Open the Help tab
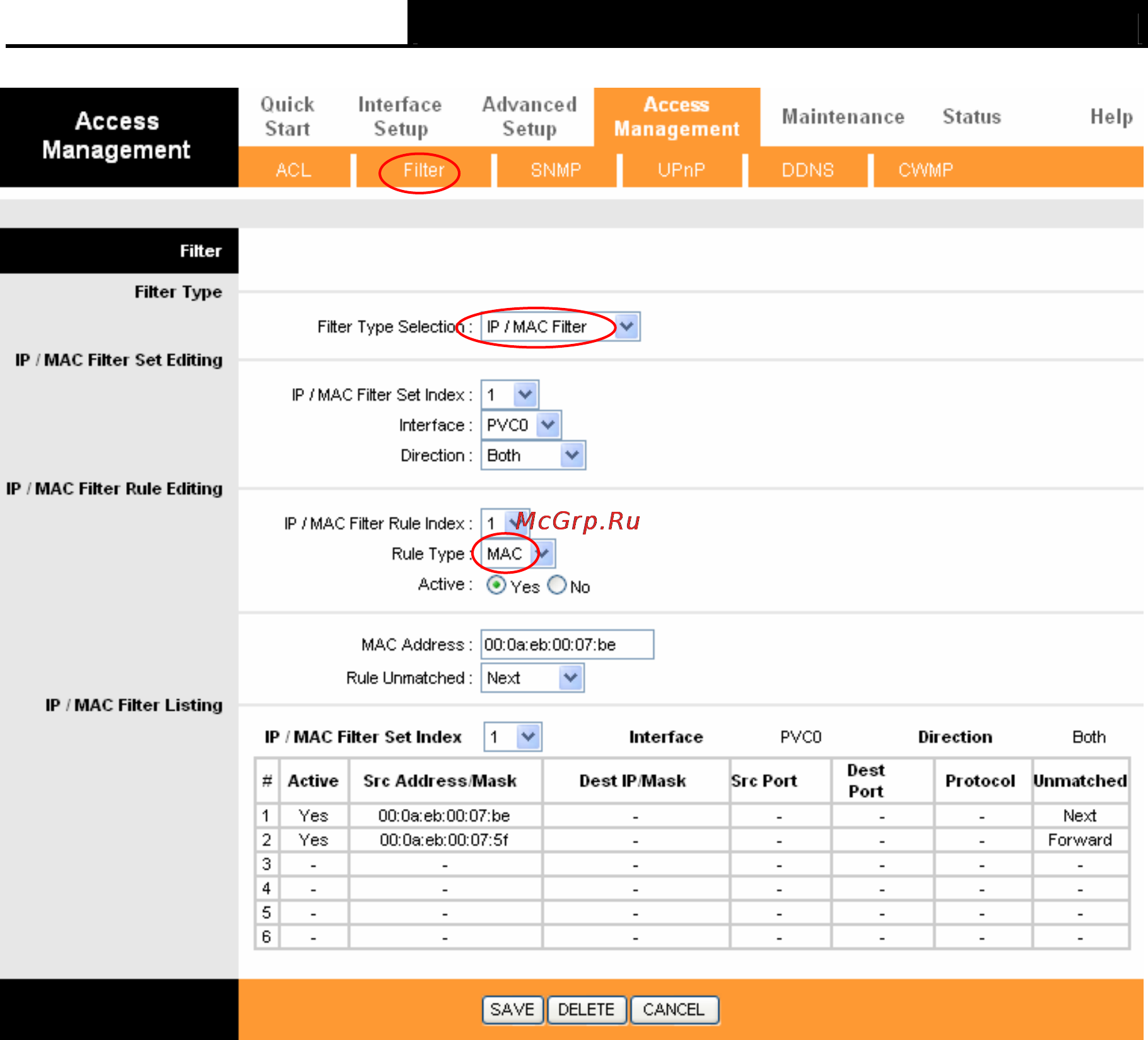 (1111, 117)
